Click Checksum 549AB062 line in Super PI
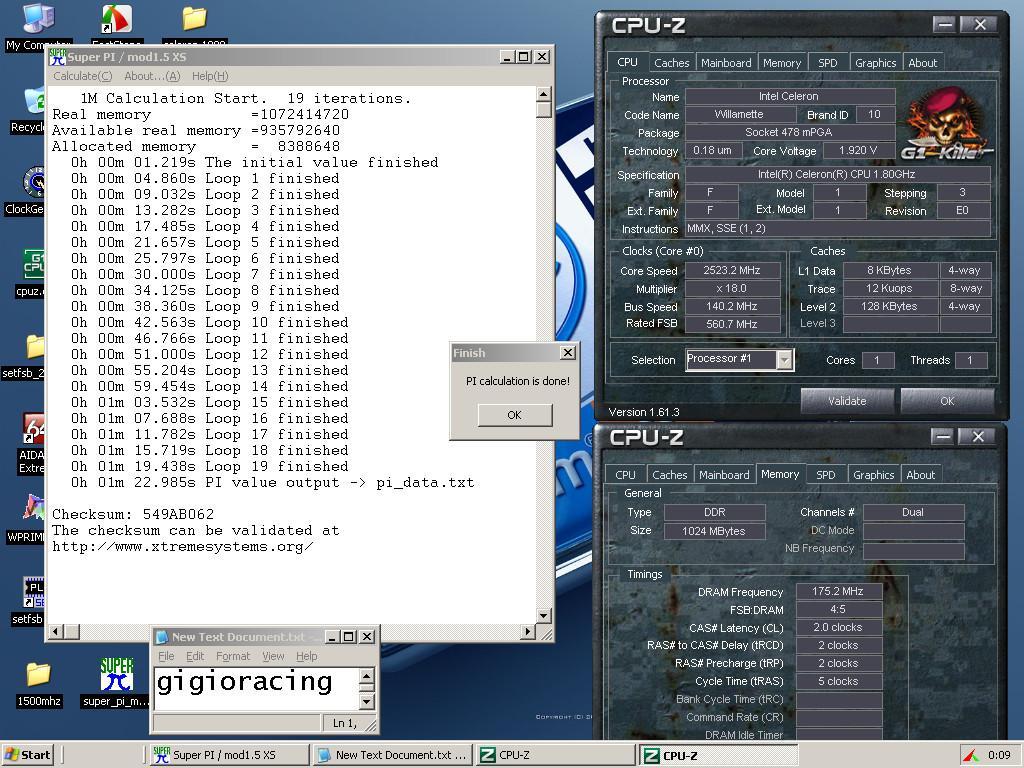Screen dimensions: 1024x768 [133, 515]
